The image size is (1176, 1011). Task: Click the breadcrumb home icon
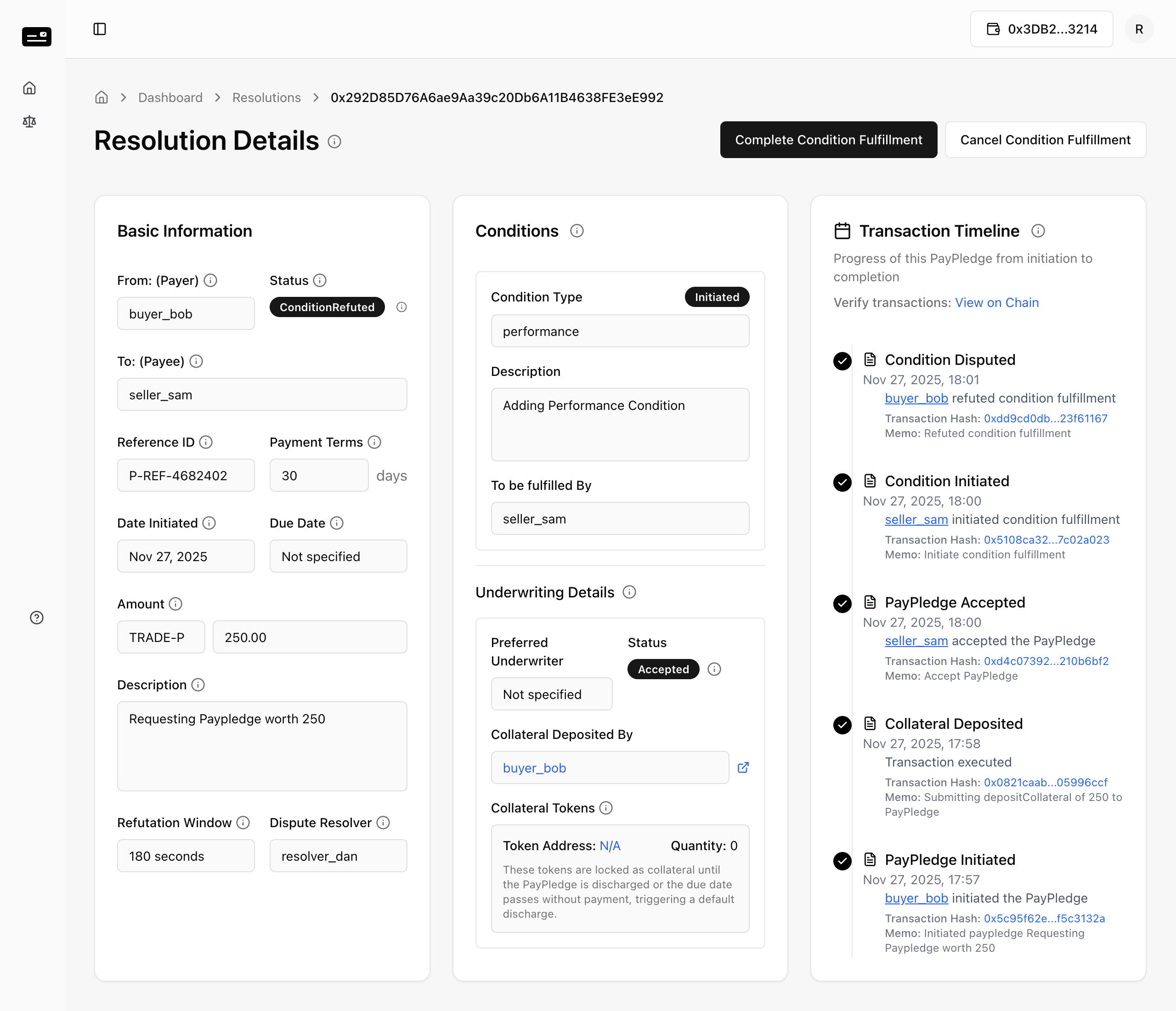pos(102,97)
